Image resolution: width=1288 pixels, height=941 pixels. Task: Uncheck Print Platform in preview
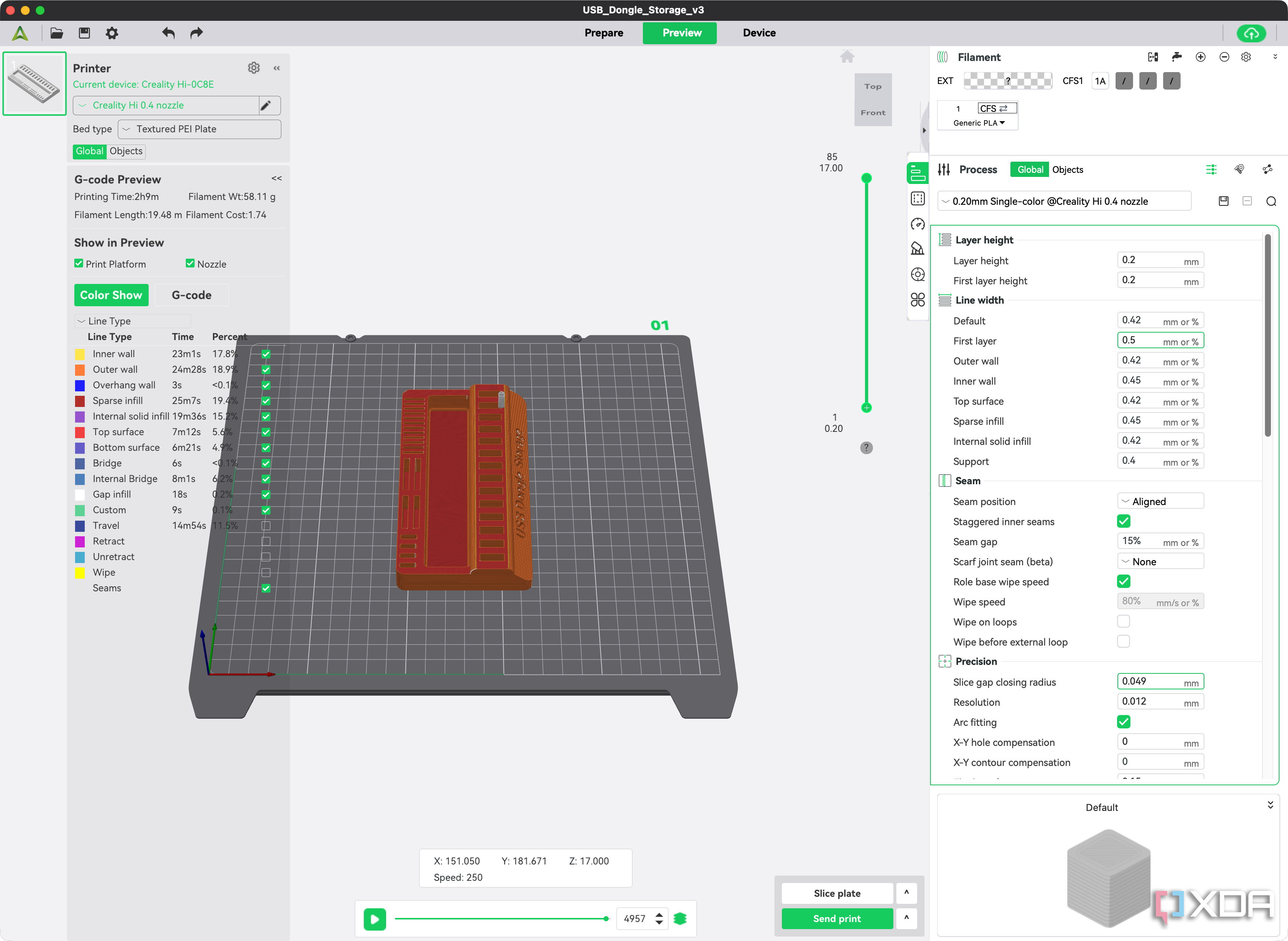click(78, 264)
